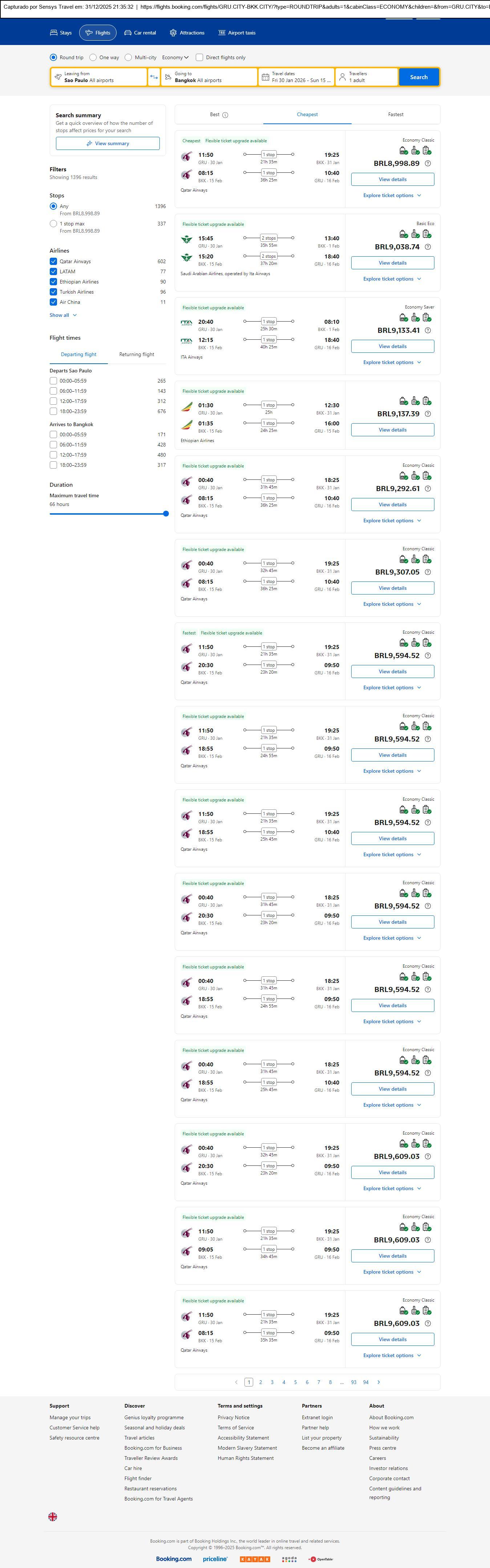Viewport: 490px width, 1568px height.
Task: Open the Economy cabin class dropdown
Action: click(175, 58)
